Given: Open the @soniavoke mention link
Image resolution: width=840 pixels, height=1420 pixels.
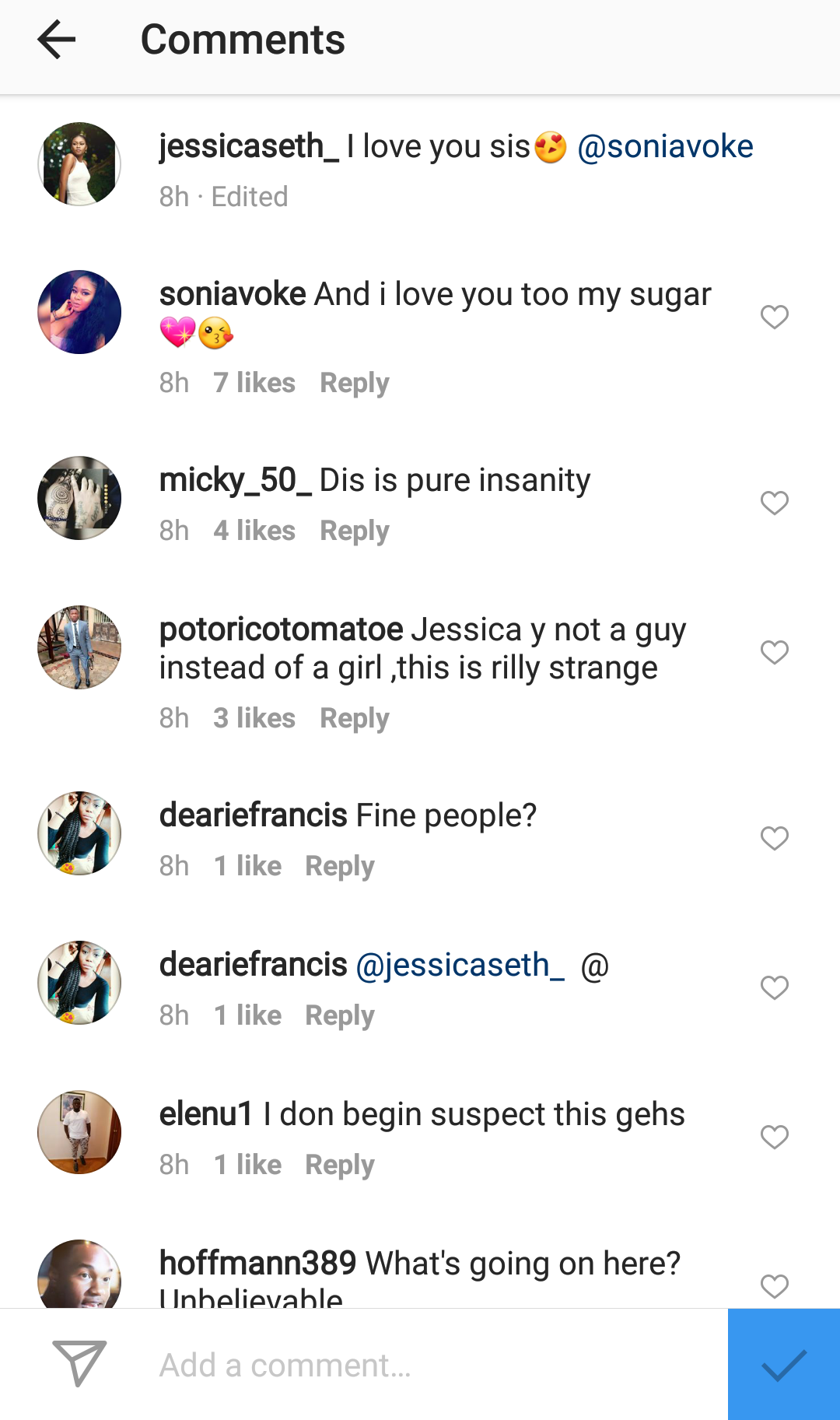Looking at the screenshot, I should tap(665, 146).
